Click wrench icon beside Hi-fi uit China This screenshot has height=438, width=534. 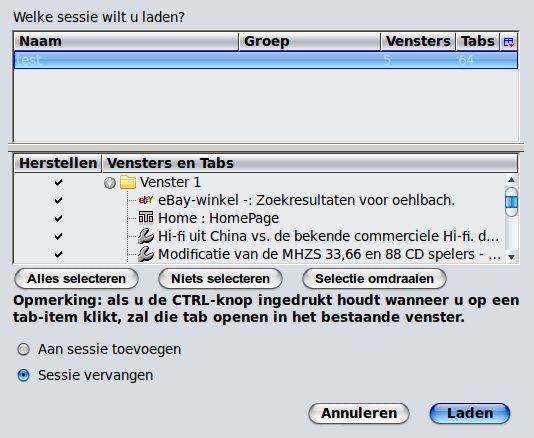pos(146,236)
